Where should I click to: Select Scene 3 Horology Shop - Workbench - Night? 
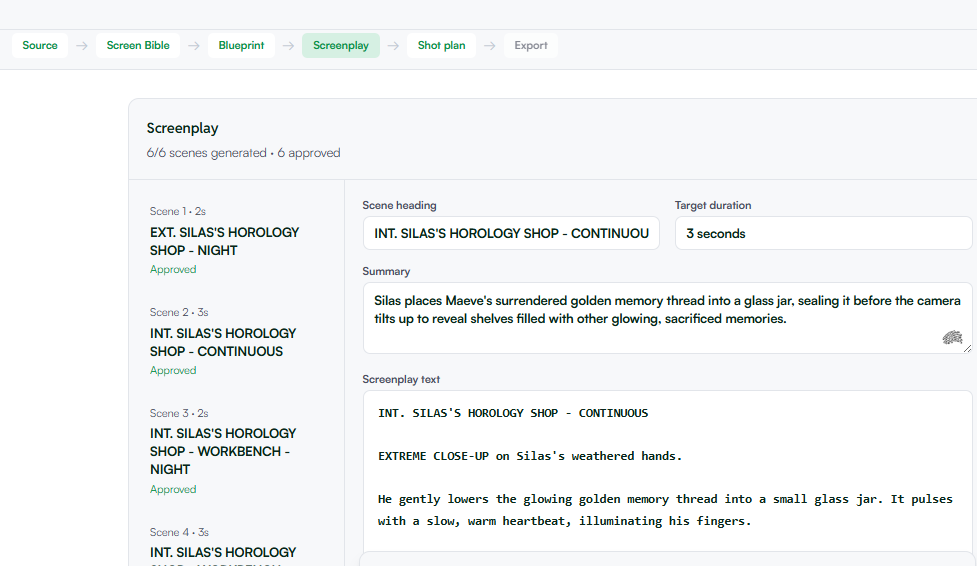pos(237,451)
